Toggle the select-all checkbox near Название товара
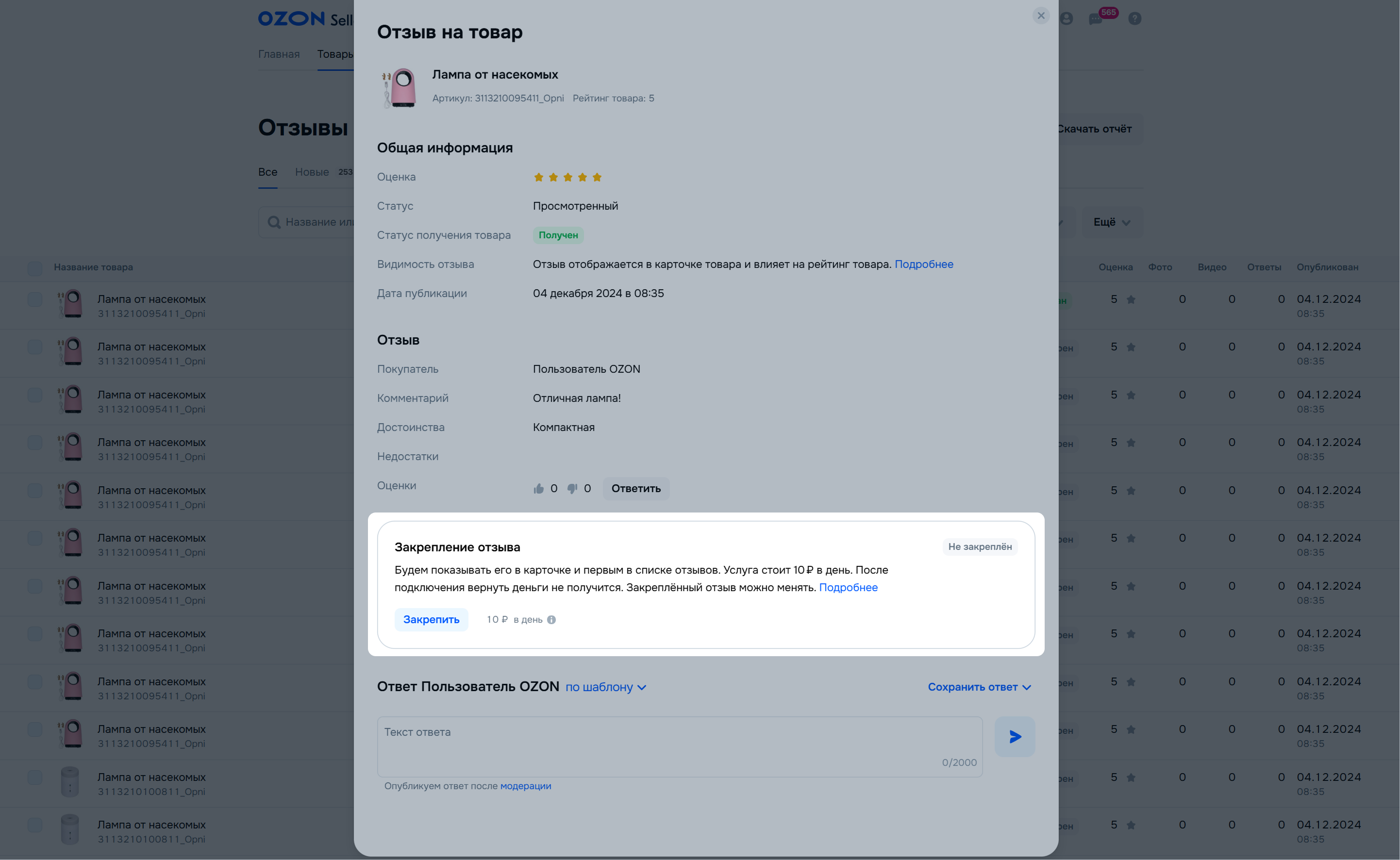The height and width of the screenshot is (860, 1400). (34, 268)
